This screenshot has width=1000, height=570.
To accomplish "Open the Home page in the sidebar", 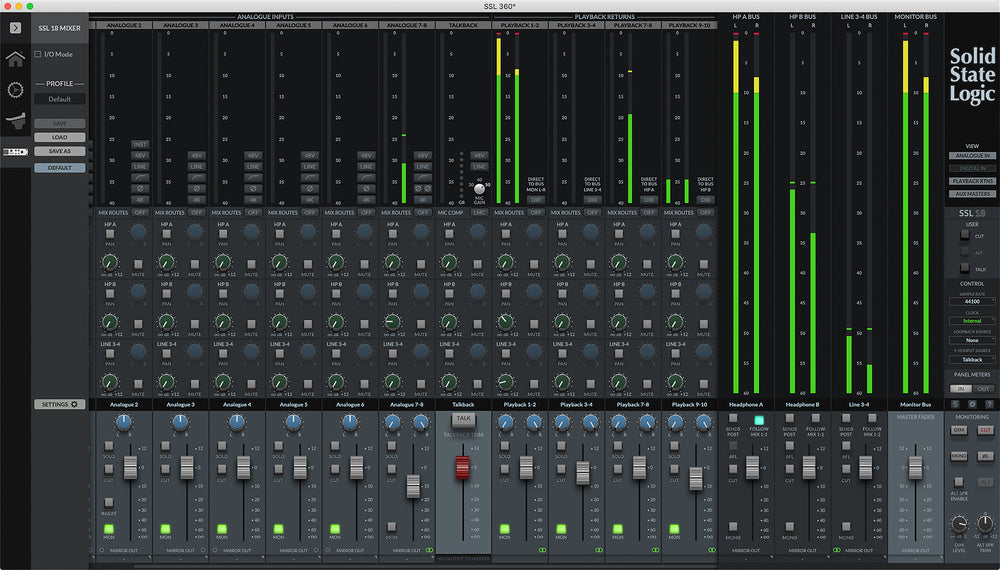I will 15,59.
